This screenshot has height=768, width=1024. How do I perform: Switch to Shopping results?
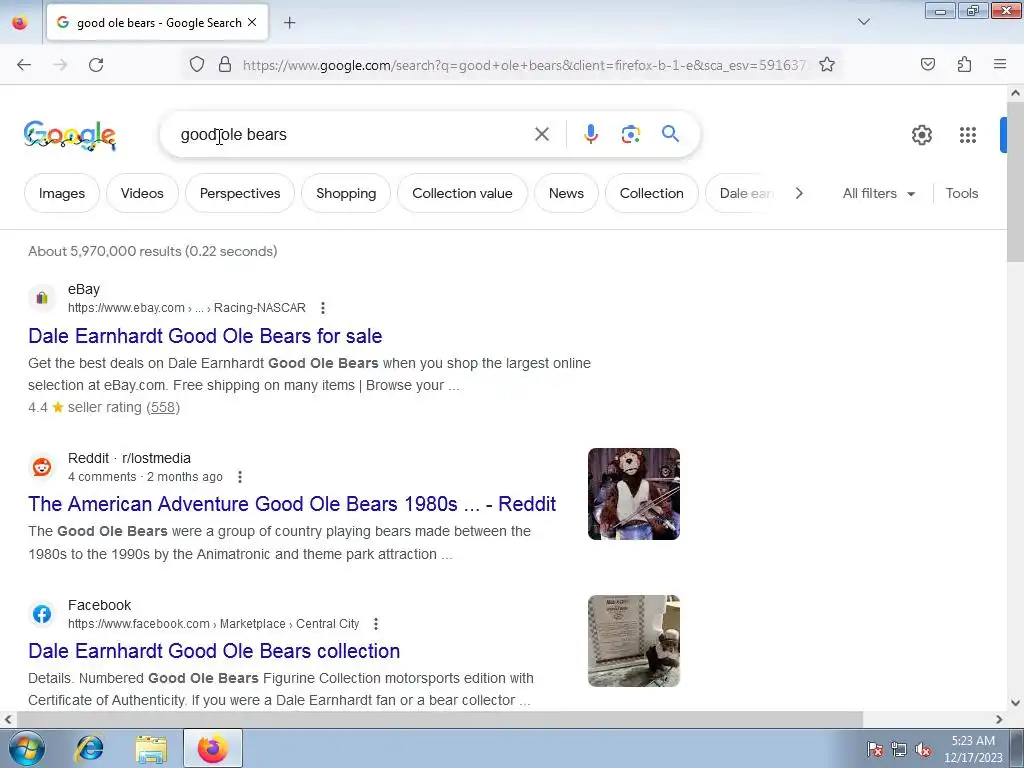[346, 193]
